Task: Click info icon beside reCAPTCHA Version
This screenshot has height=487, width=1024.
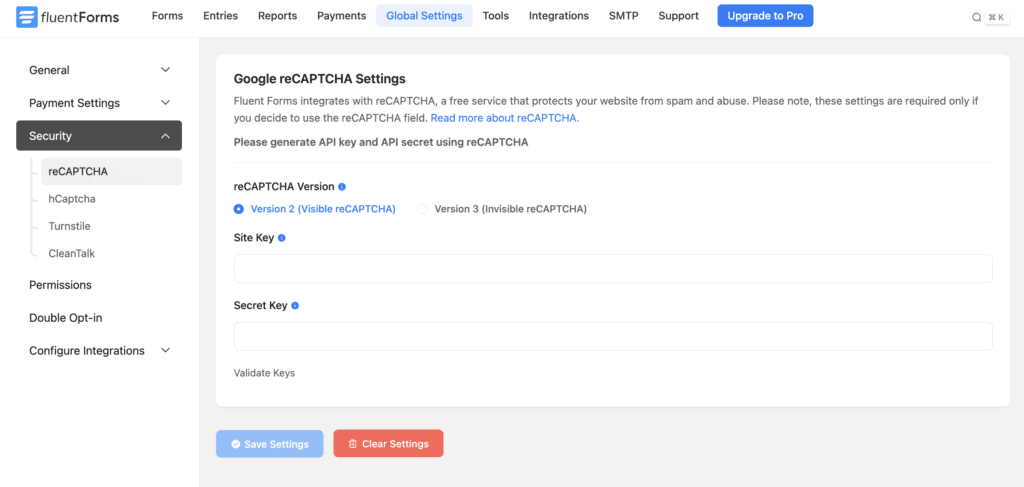Action: click(342, 187)
